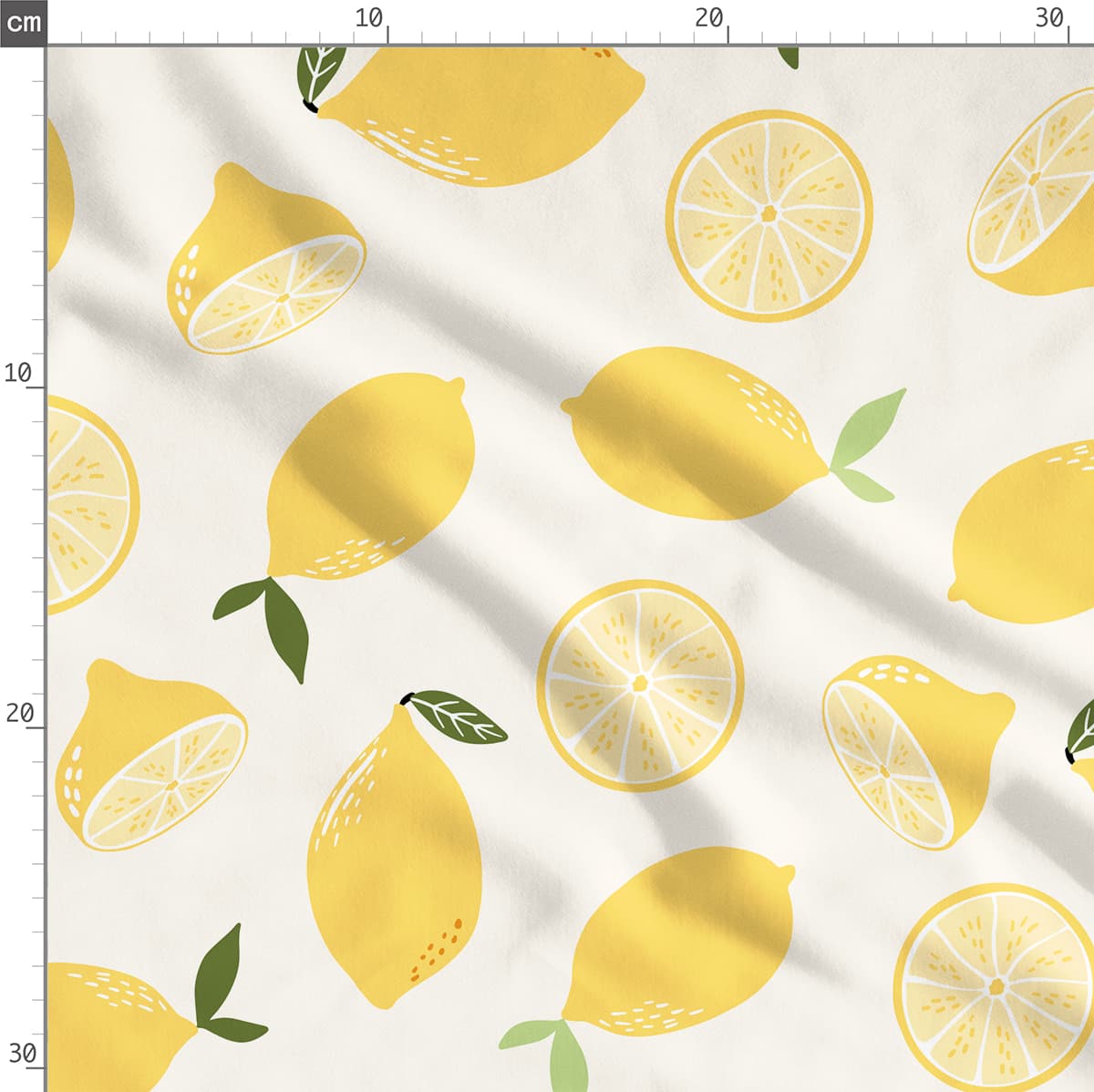Click the 20 mark on the top ruler

click(709, 18)
